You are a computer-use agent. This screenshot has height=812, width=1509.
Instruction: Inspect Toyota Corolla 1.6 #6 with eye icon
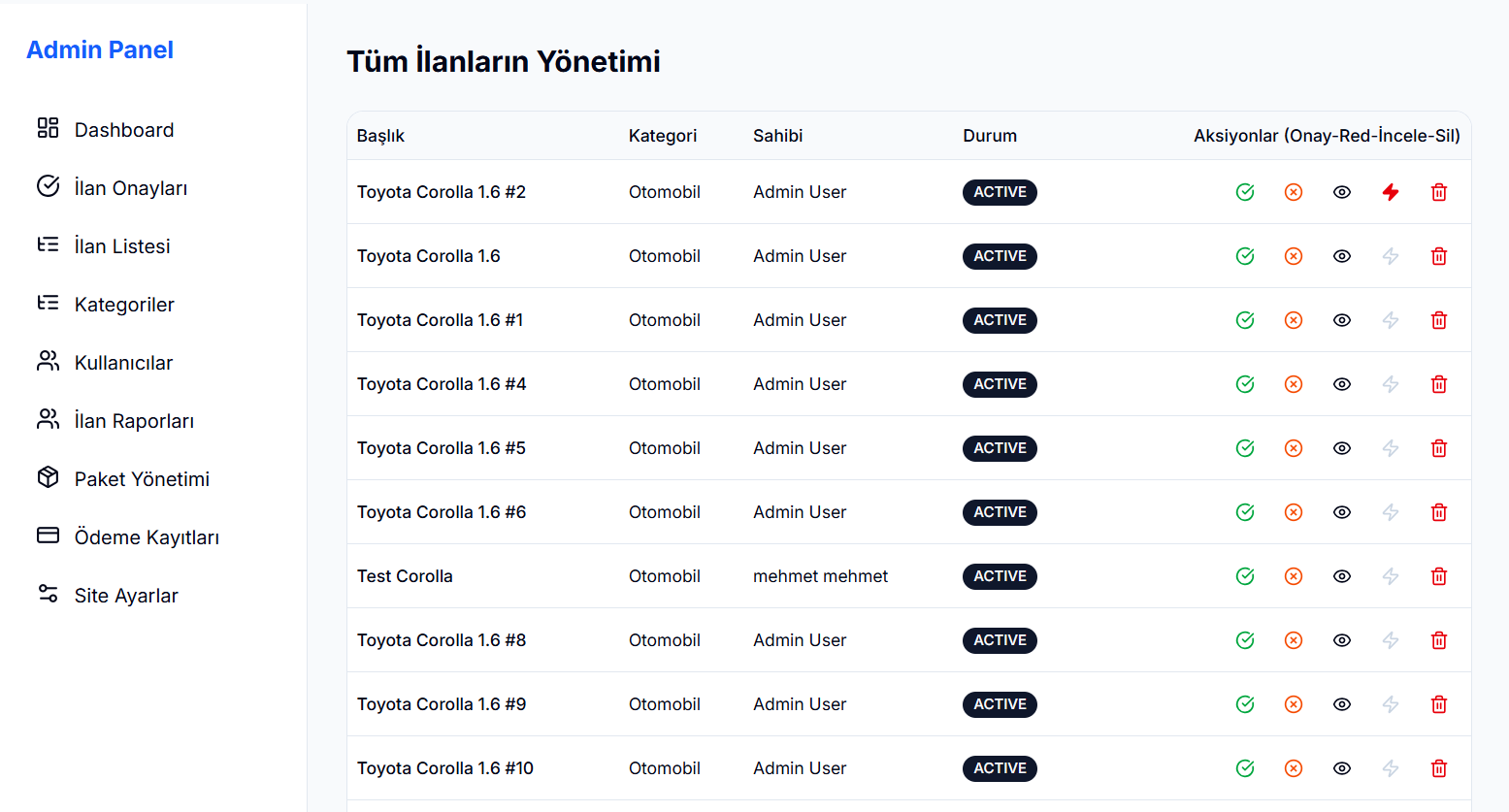click(x=1342, y=512)
